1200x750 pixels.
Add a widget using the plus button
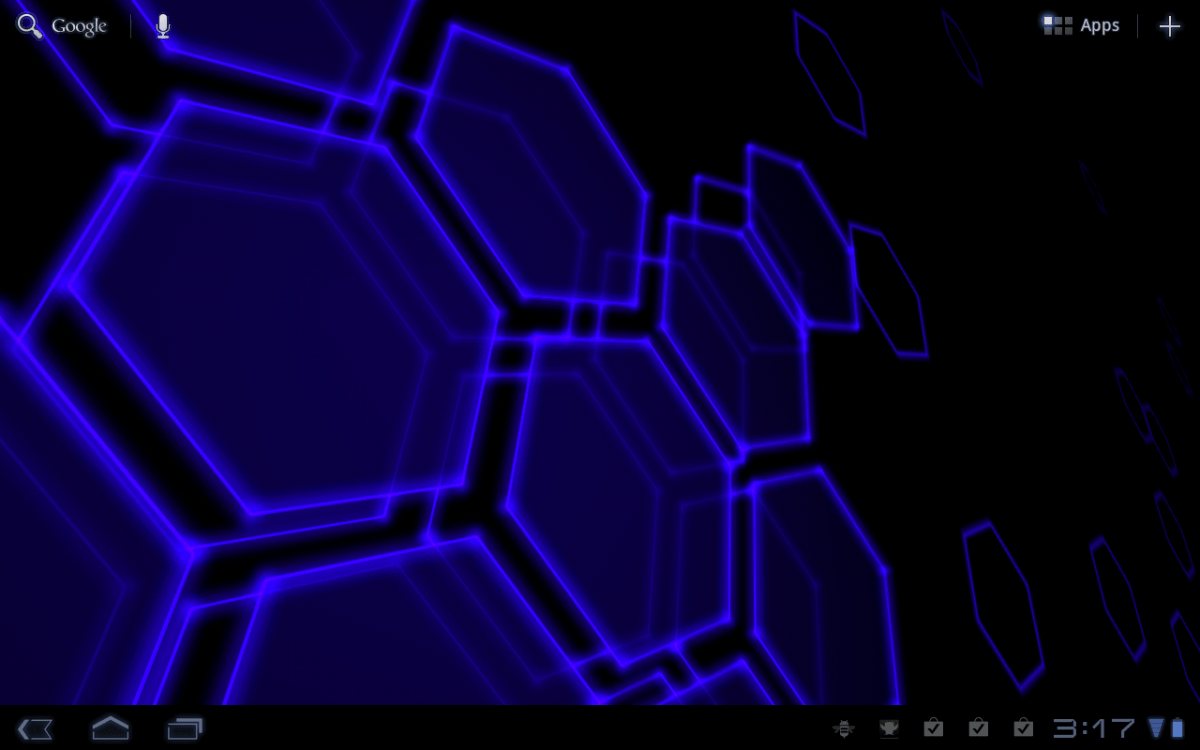click(x=1168, y=25)
